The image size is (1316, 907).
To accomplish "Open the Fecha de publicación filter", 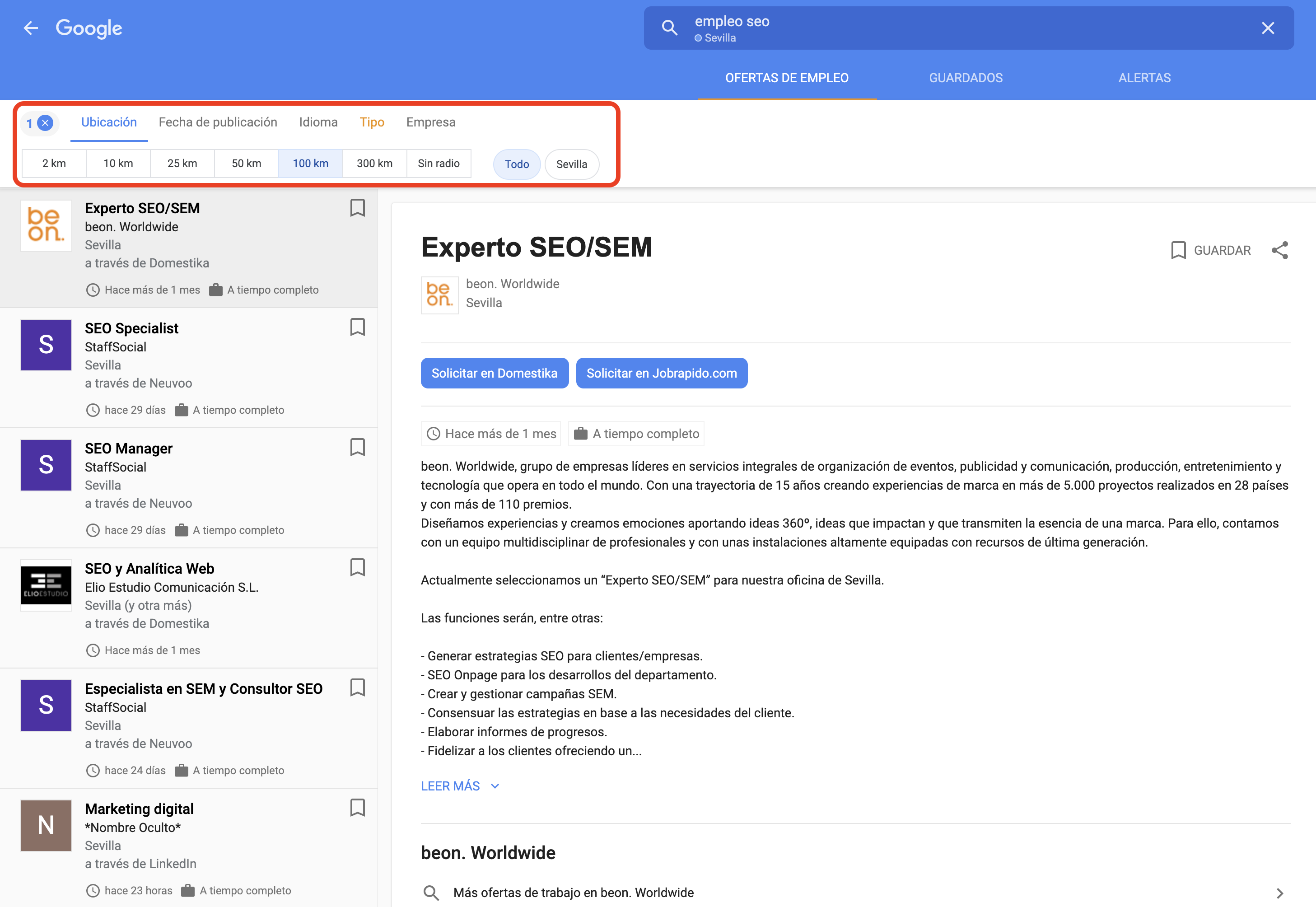I will (218, 122).
